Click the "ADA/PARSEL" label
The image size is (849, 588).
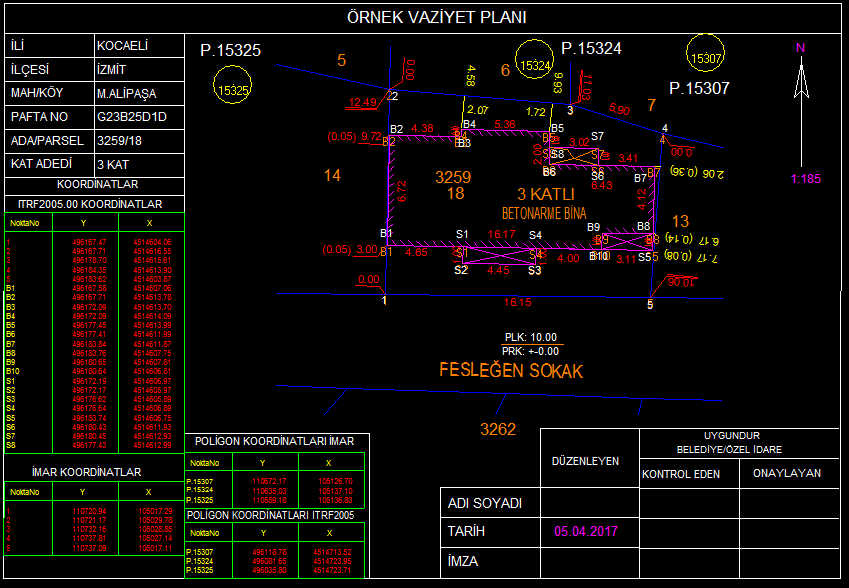(x=47, y=141)
